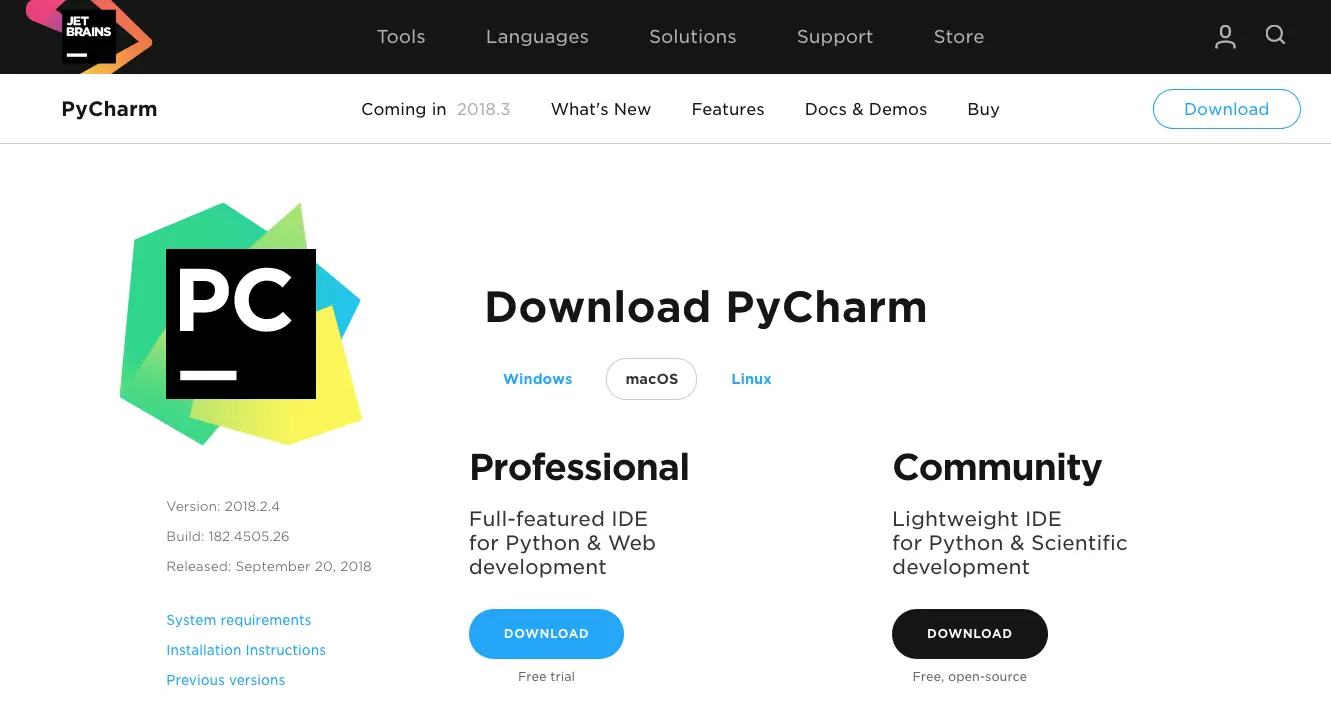
Task: Open Coming in 2018.3 page
Action: (x=436, y=109)
